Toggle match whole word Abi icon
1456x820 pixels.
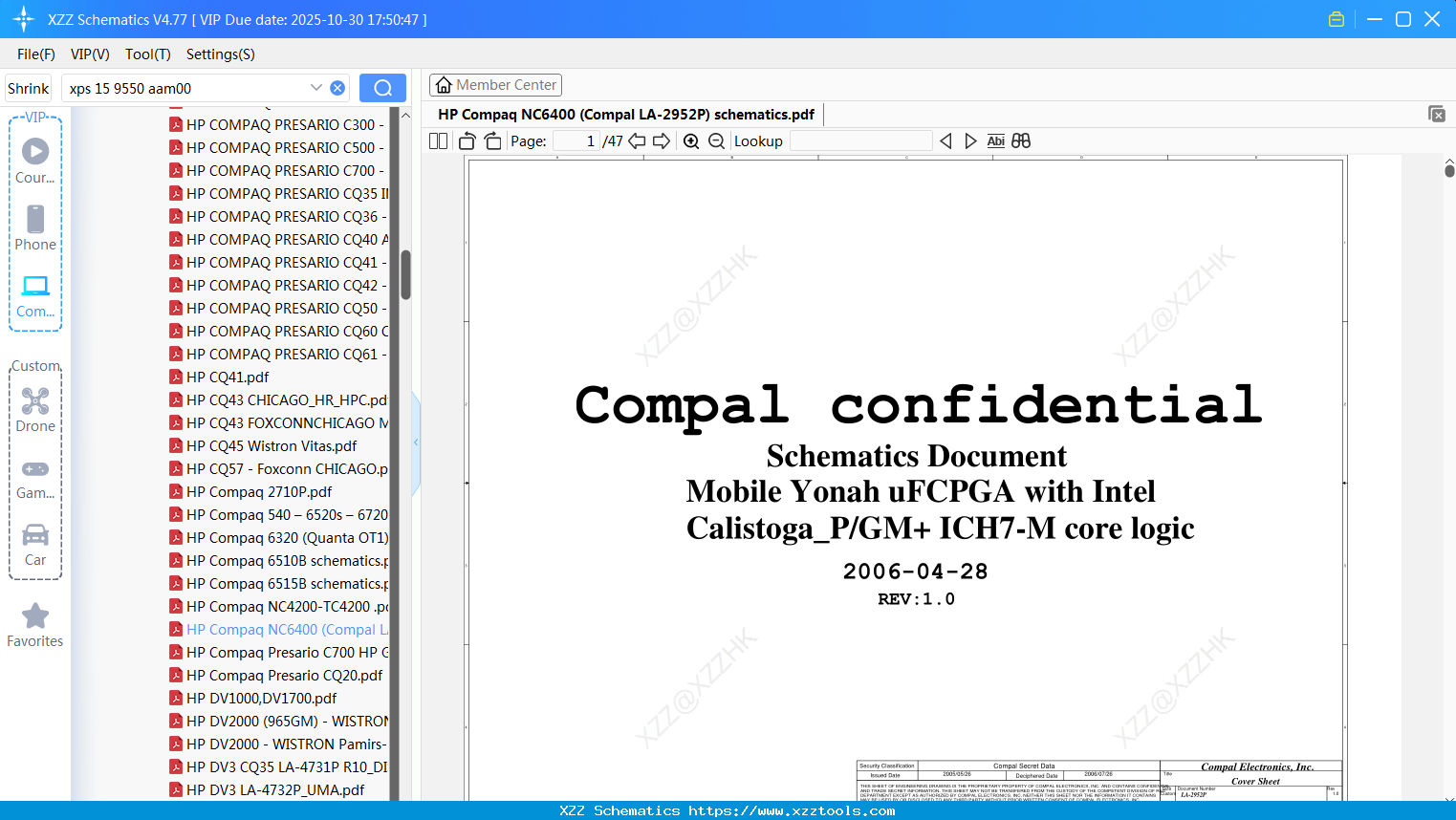coord(995,141)
